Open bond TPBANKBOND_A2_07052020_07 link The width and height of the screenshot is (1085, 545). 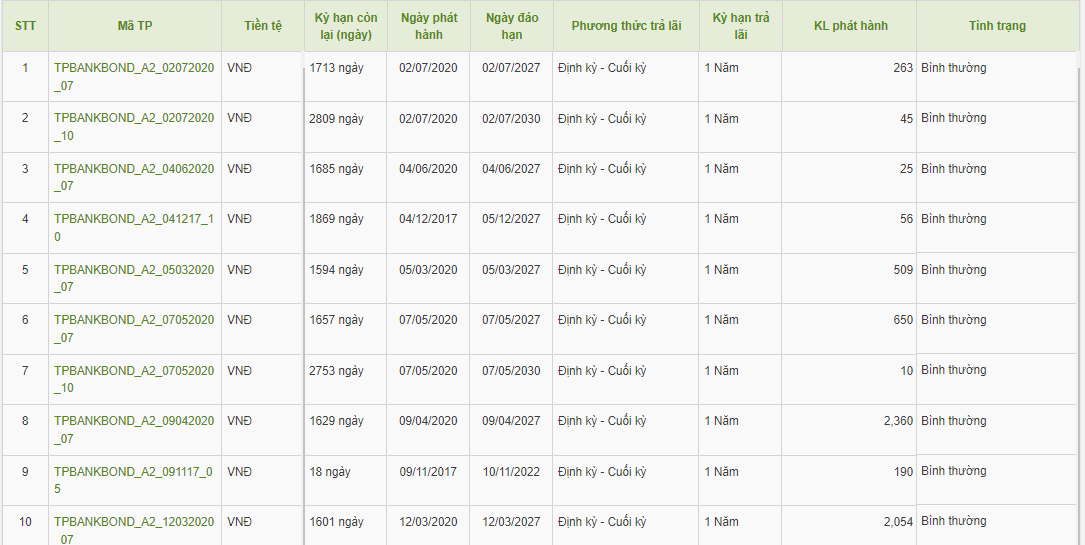[x=134, y=320]
